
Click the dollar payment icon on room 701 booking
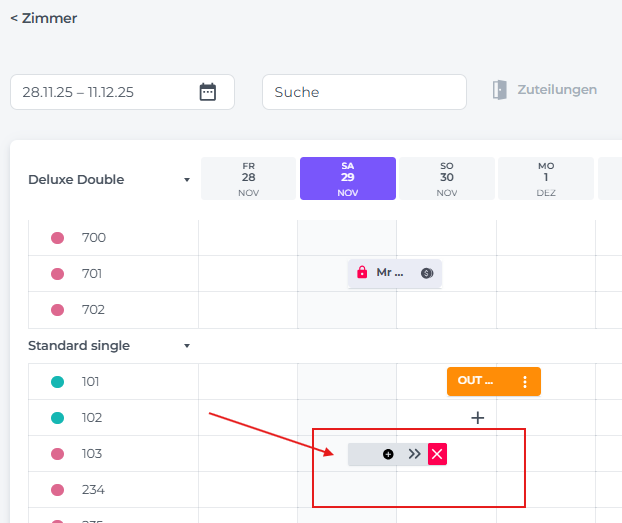427,273
